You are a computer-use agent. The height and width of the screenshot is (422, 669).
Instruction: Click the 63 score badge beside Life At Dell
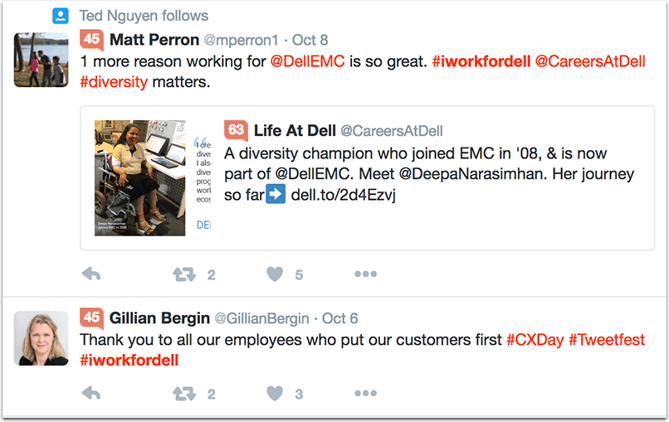tap(236, 130)
